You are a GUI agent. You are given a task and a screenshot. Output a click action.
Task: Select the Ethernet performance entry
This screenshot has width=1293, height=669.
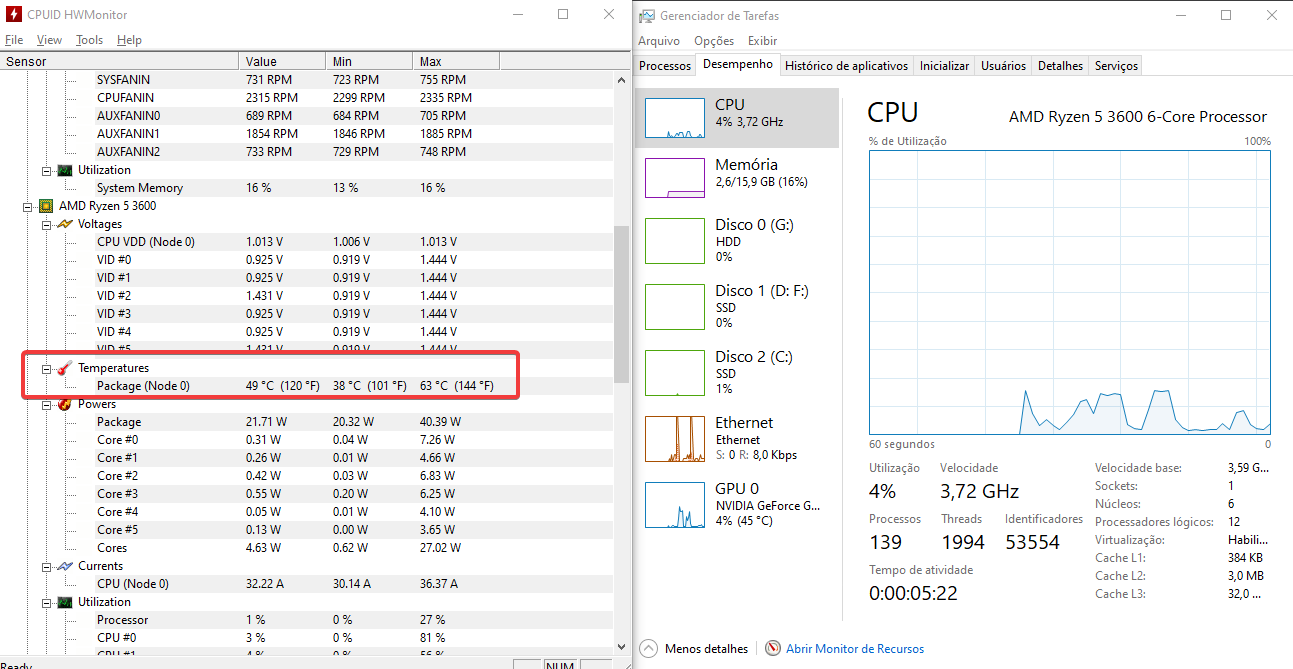click(x=736, y=438)
